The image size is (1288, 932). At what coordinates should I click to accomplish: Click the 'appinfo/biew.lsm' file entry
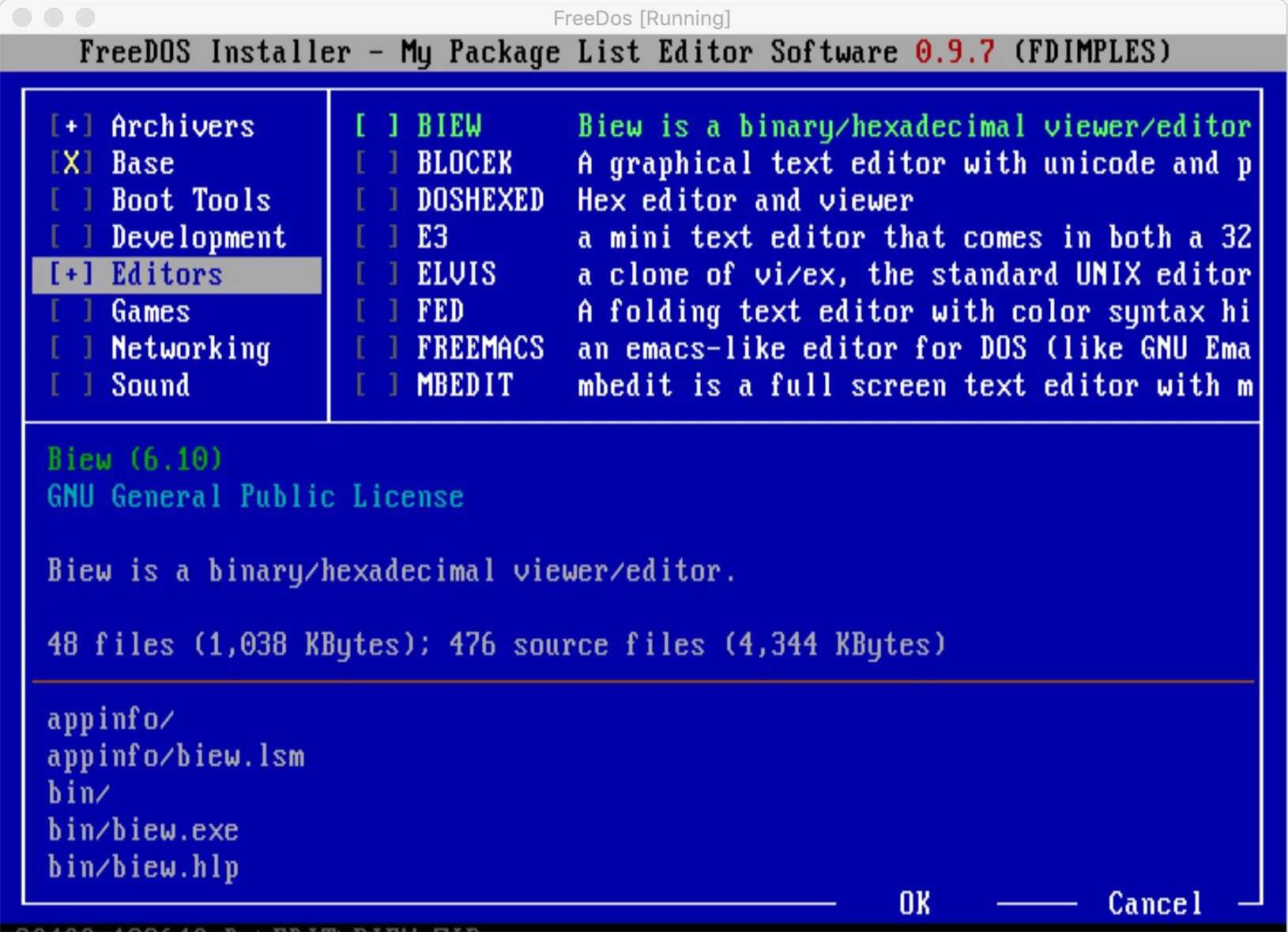click(x=175, y=757)
